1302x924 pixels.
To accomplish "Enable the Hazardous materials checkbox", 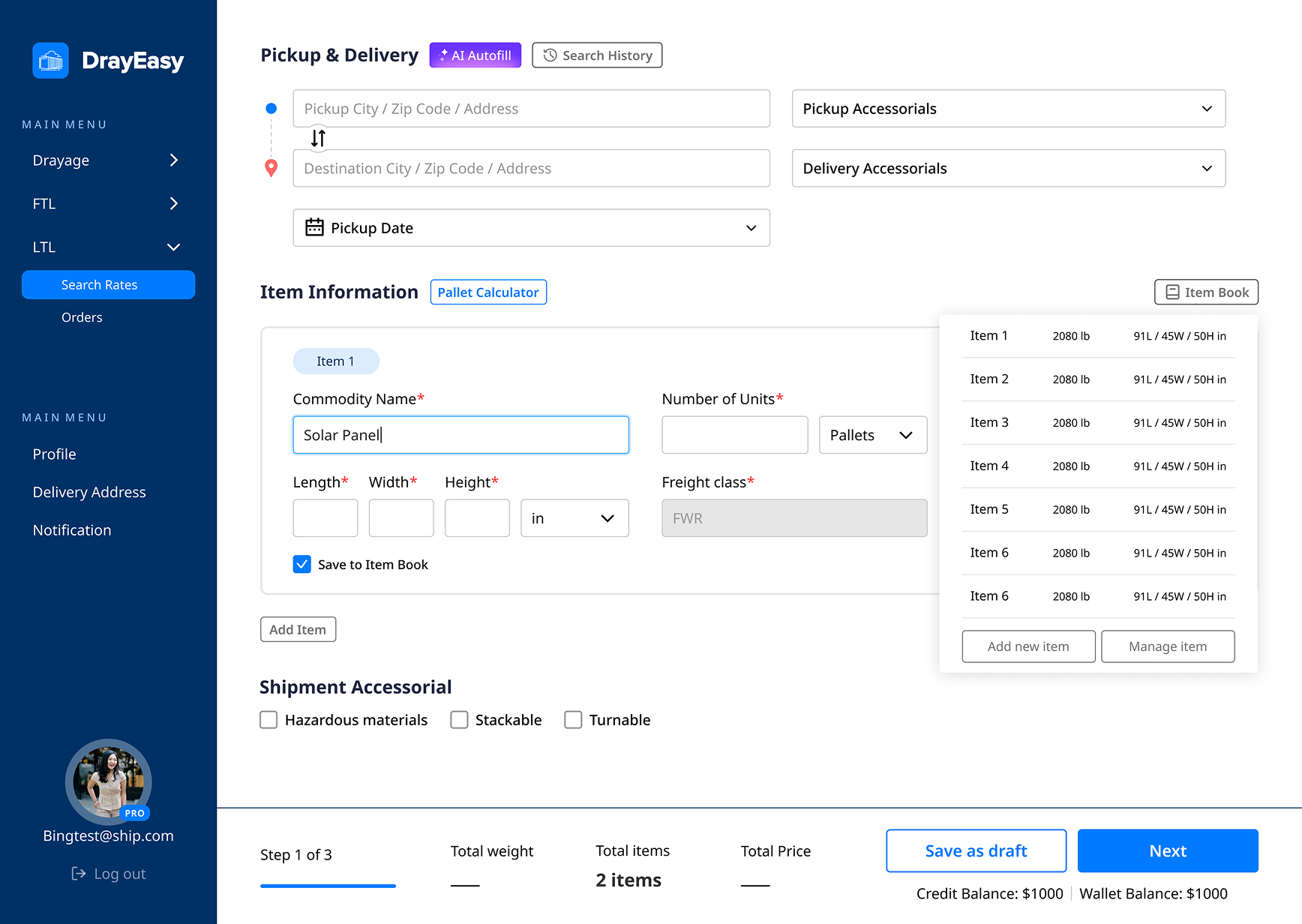I will click(x=268, y=720).
